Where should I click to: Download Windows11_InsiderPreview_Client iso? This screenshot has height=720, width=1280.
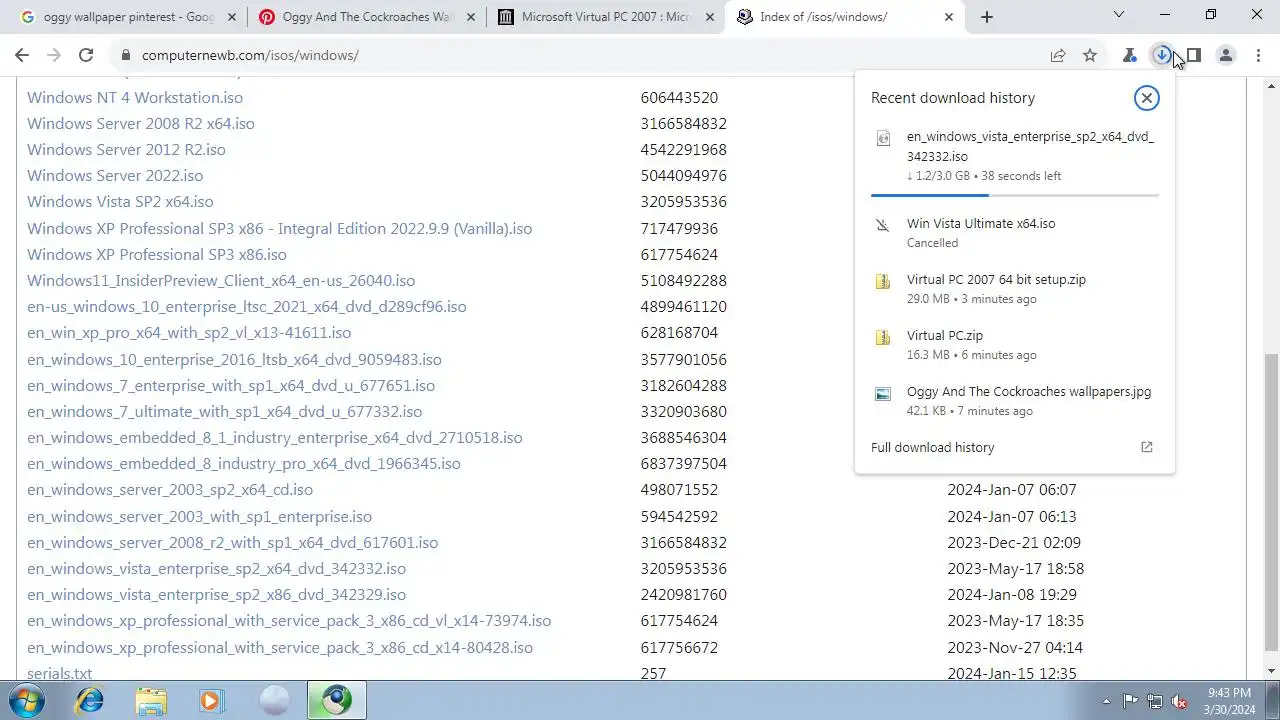[221, 280]
